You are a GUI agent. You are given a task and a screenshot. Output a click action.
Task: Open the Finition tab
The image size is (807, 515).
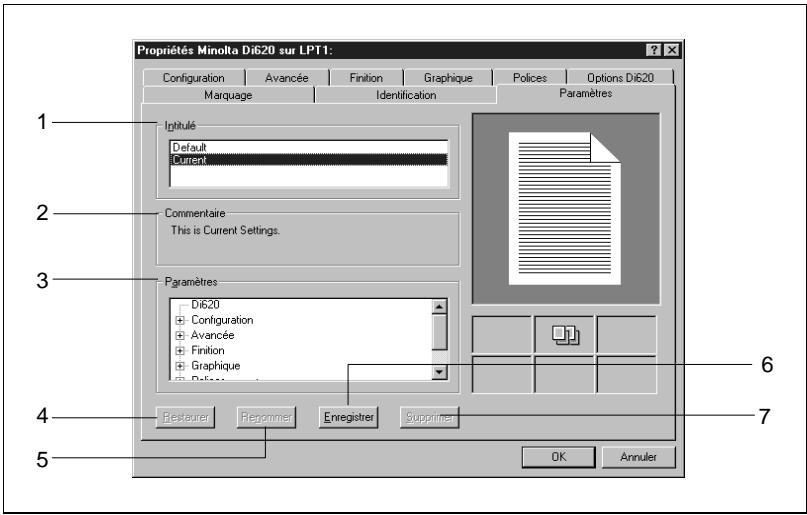pyautogui.click(x=366, y=78)
